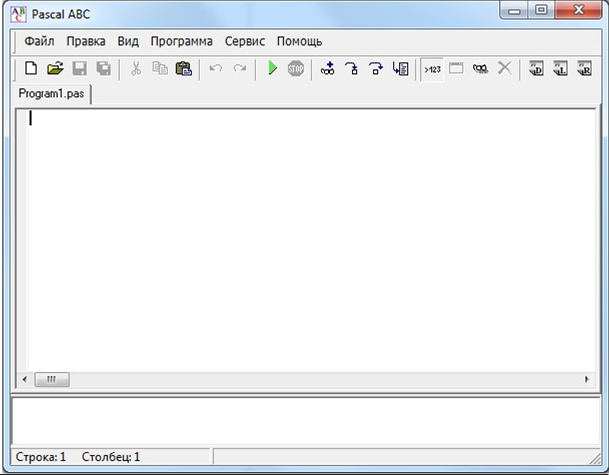Expand the Вид menu
The width and height of the screenshot is (609, 475).
pyautogui.click(x=128, y=42)
